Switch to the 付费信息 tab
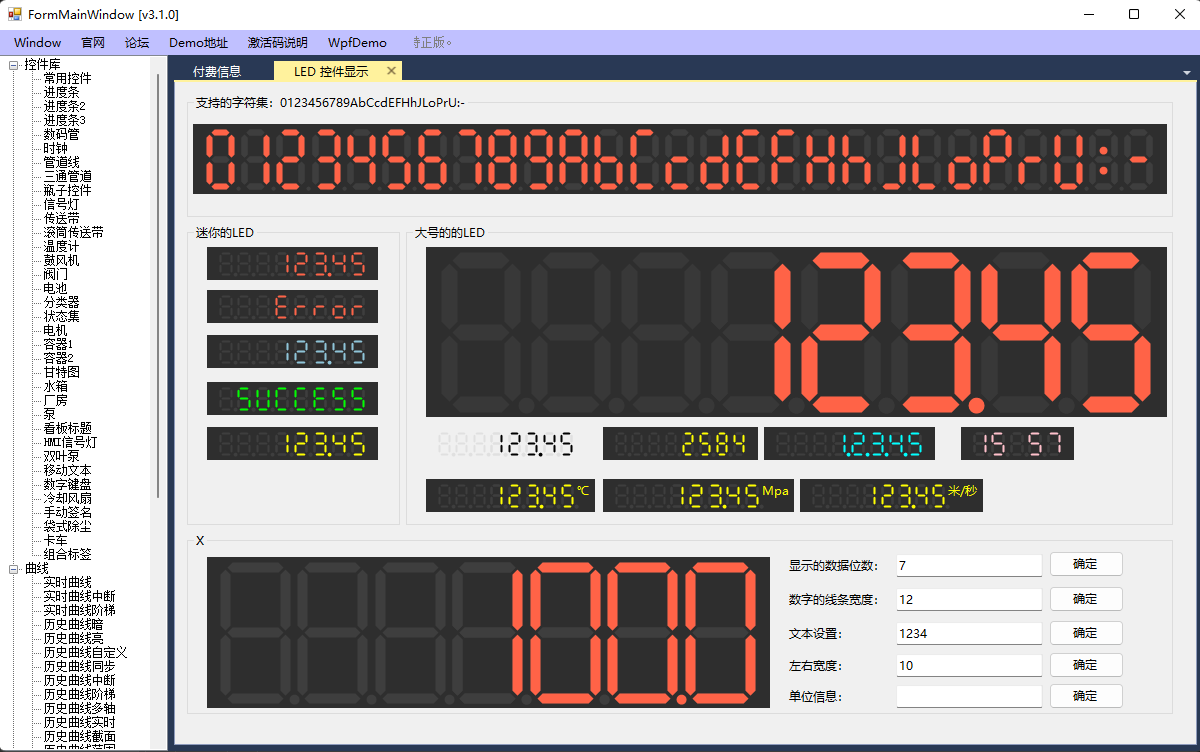This screenshot has height=752, width=1200. (x=217, y=72)
